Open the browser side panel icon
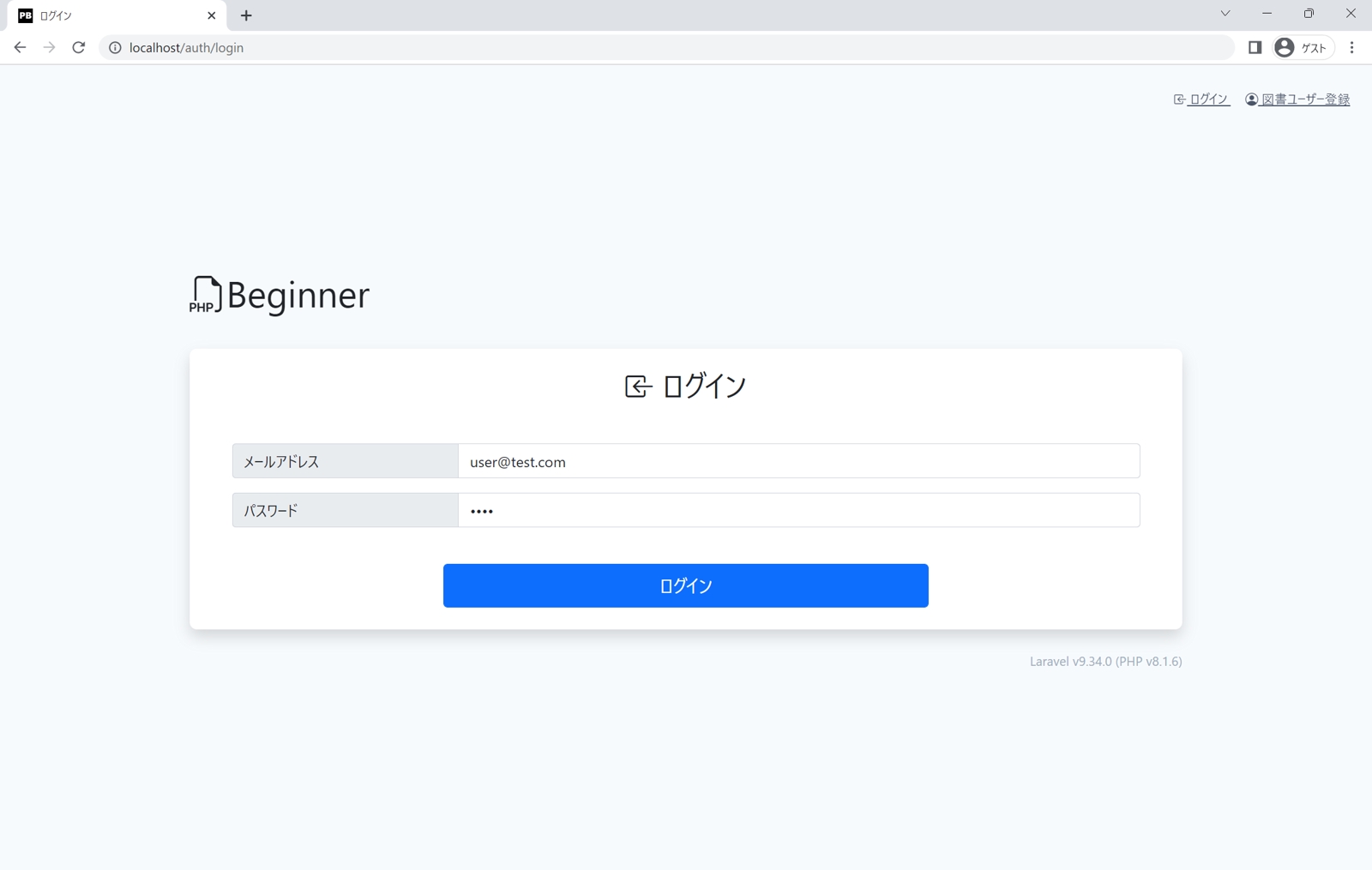Viewport: 1372px width, 870px height. (1255, 48)
